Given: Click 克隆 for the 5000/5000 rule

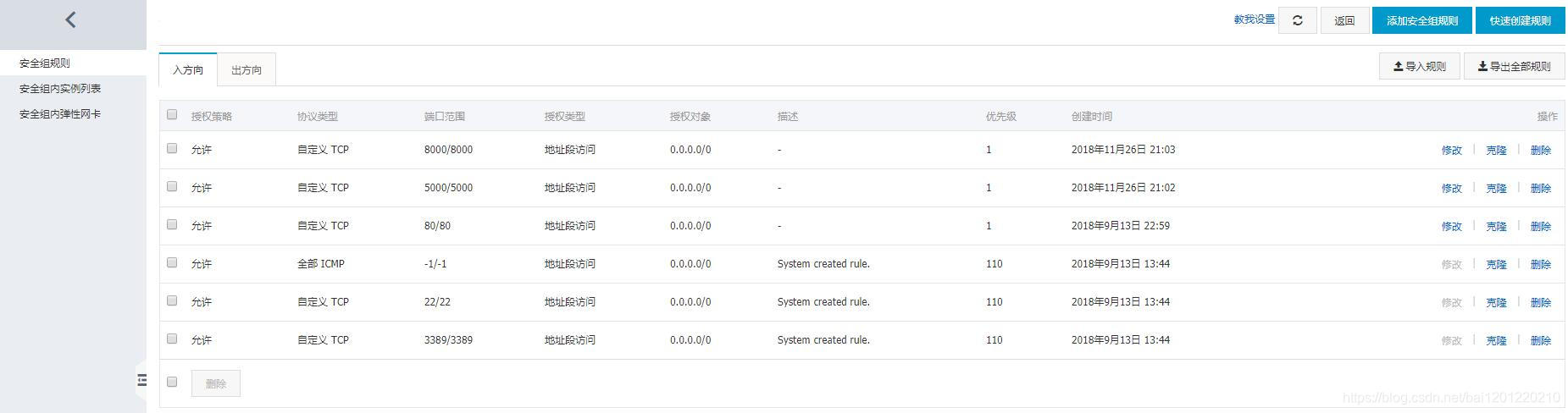Looking at the screenshot, I should (x=1496, y=188).
